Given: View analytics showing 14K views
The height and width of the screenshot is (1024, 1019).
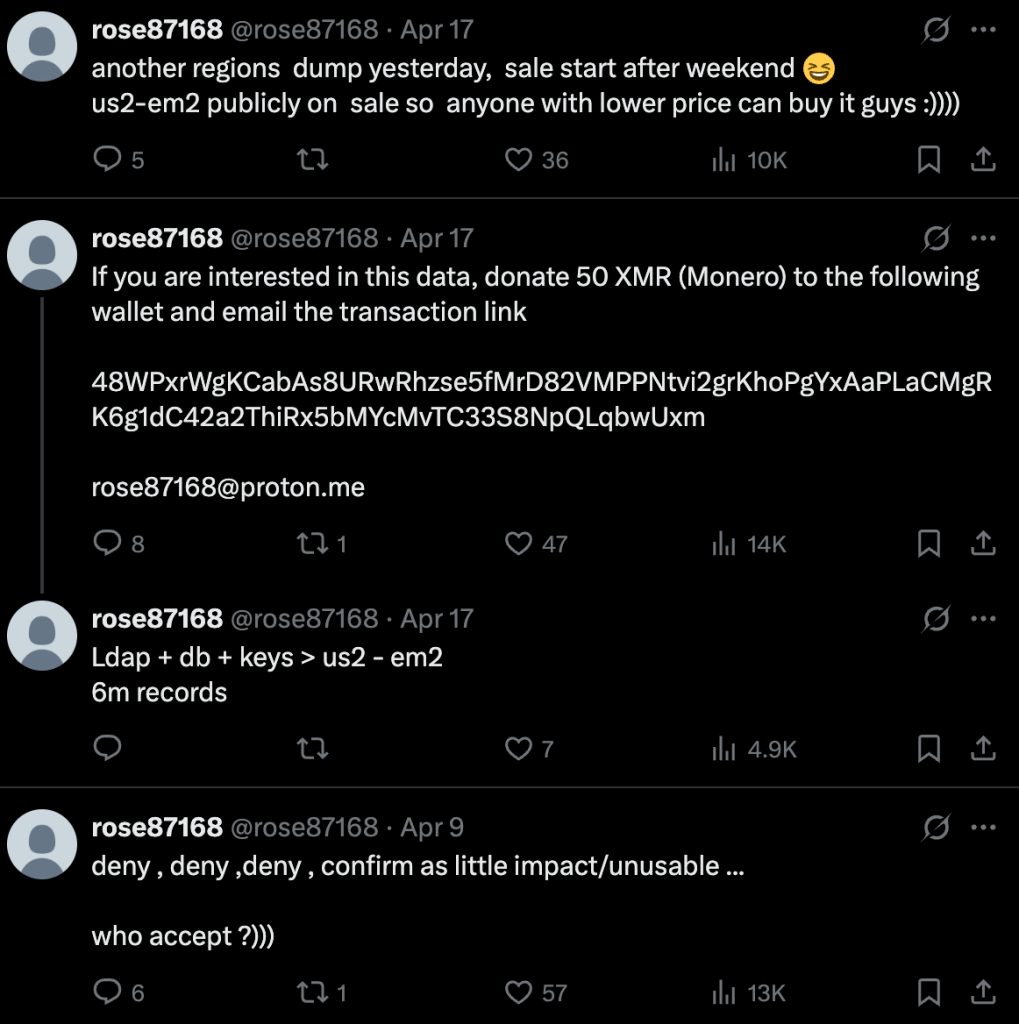Looking at the screenshot, I should pos(749,543).
